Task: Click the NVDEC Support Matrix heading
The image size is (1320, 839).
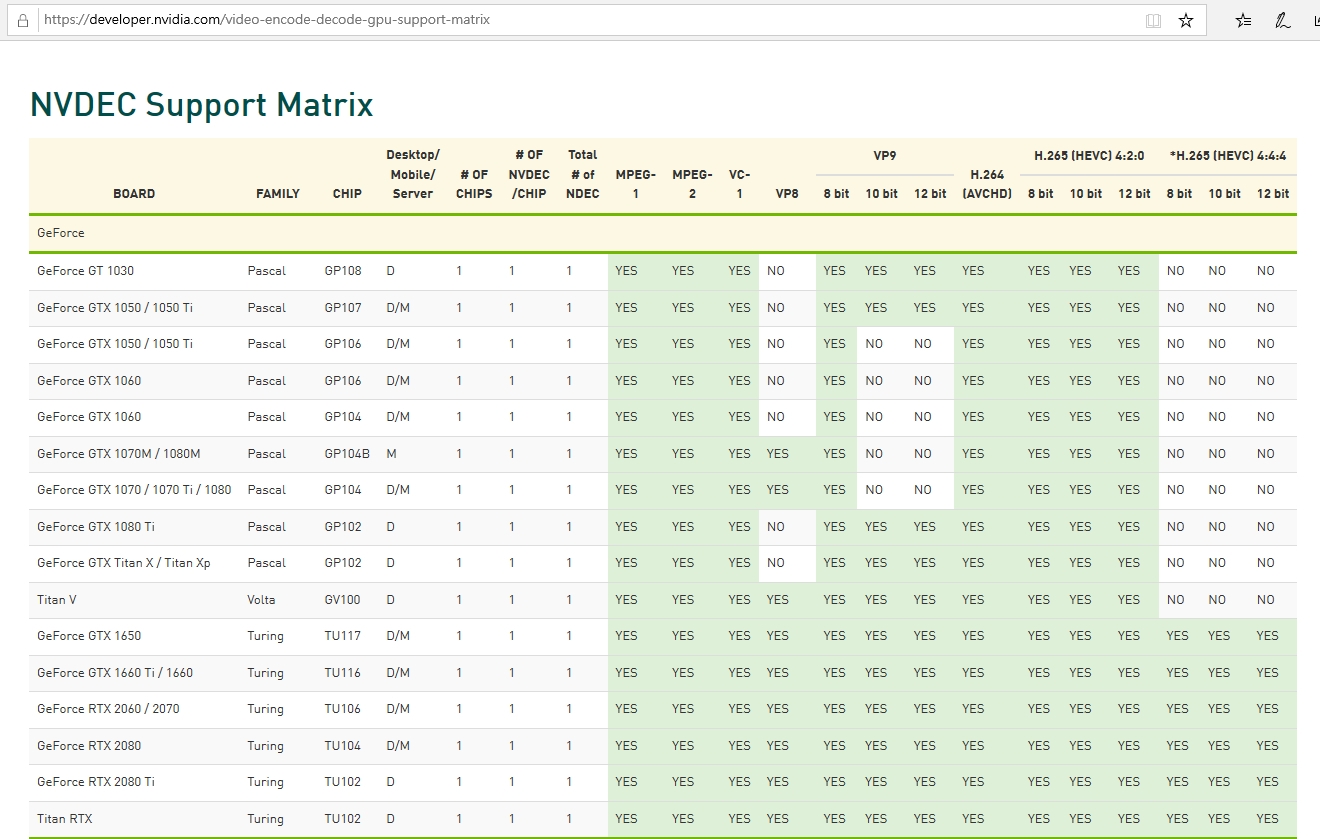Action: (202, 105)
